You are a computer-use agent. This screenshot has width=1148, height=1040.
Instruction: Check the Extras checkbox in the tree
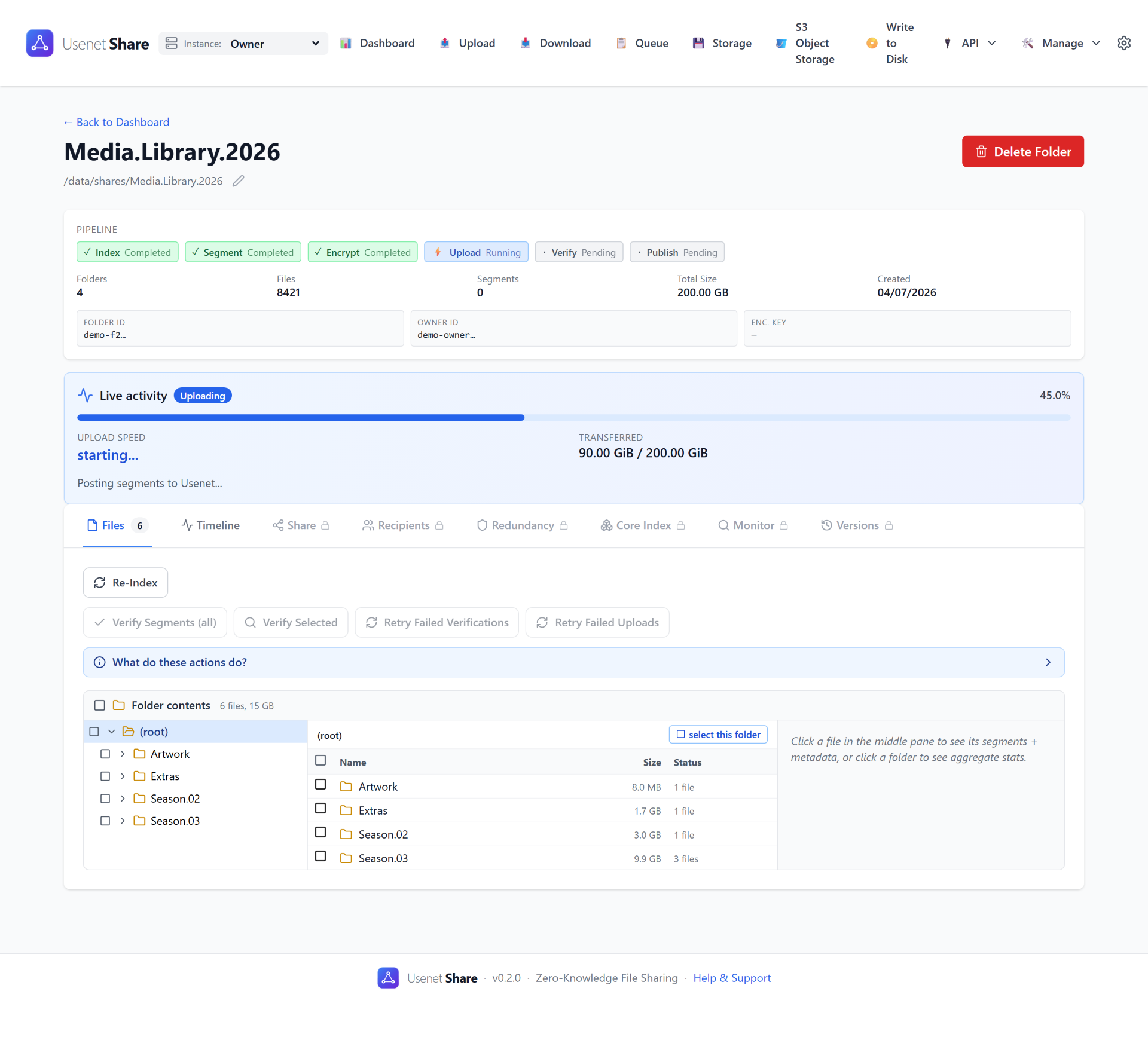click(105, 776)
